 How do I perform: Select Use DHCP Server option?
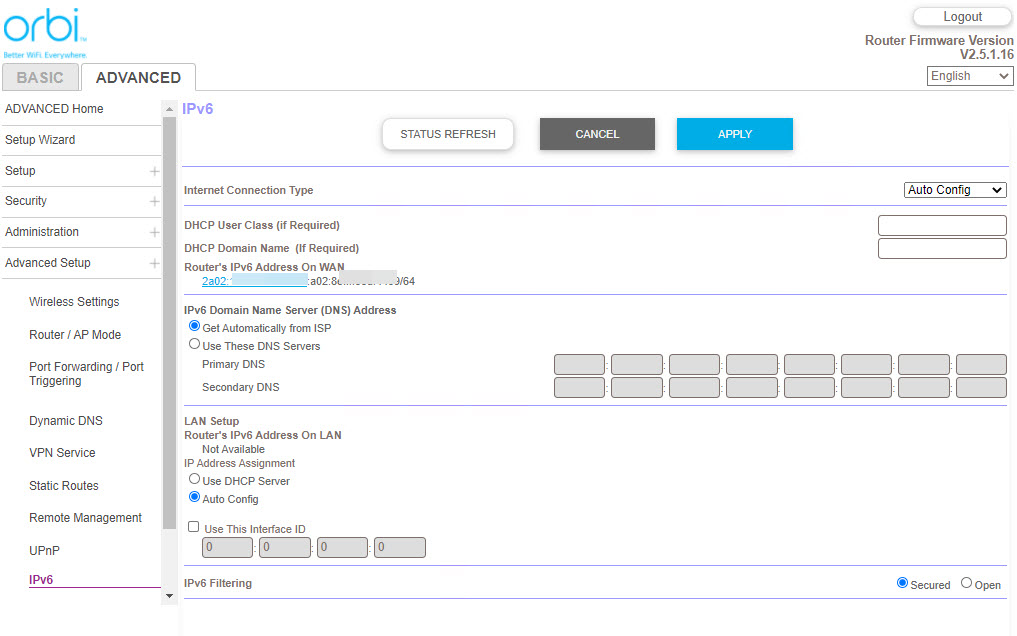[x=195, y=479]
